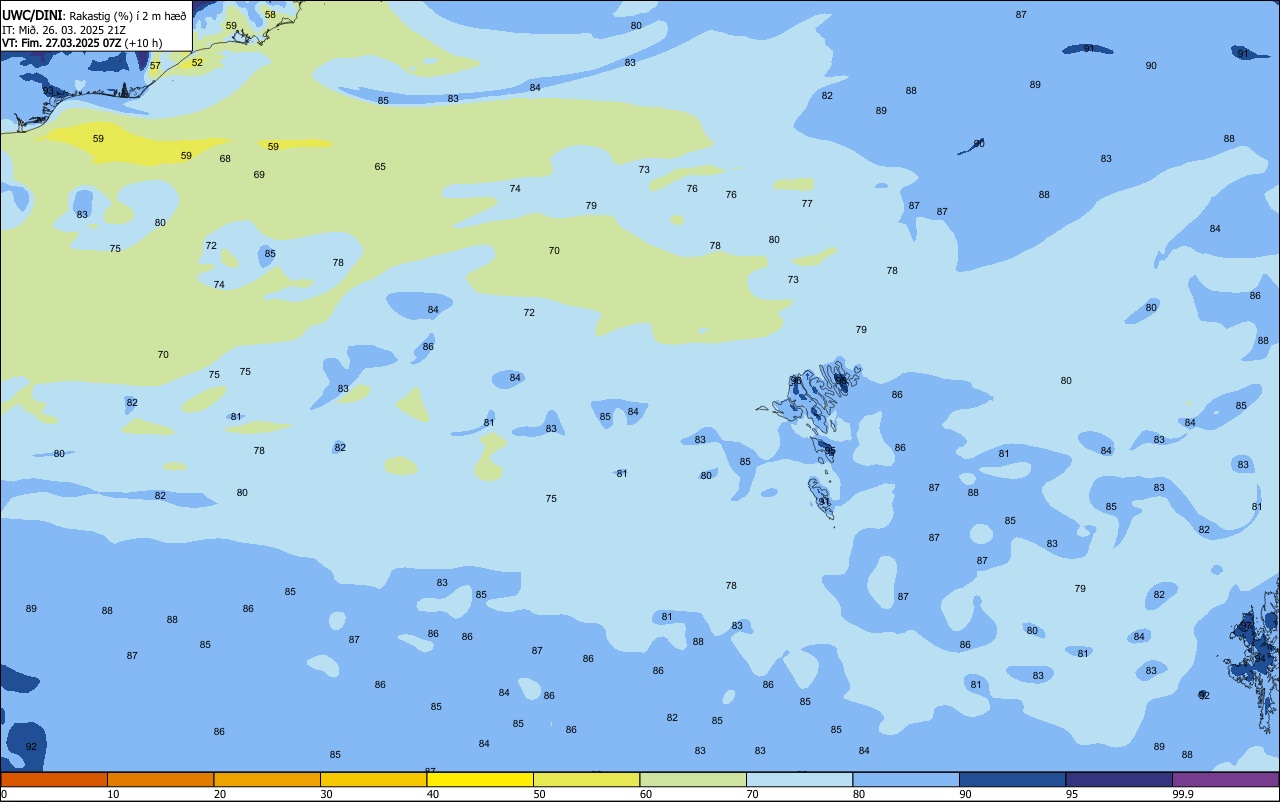The image size is (1280, 802).
Task: Click the 60 tick label on the color scale
Action: click(x=646, y=794)
